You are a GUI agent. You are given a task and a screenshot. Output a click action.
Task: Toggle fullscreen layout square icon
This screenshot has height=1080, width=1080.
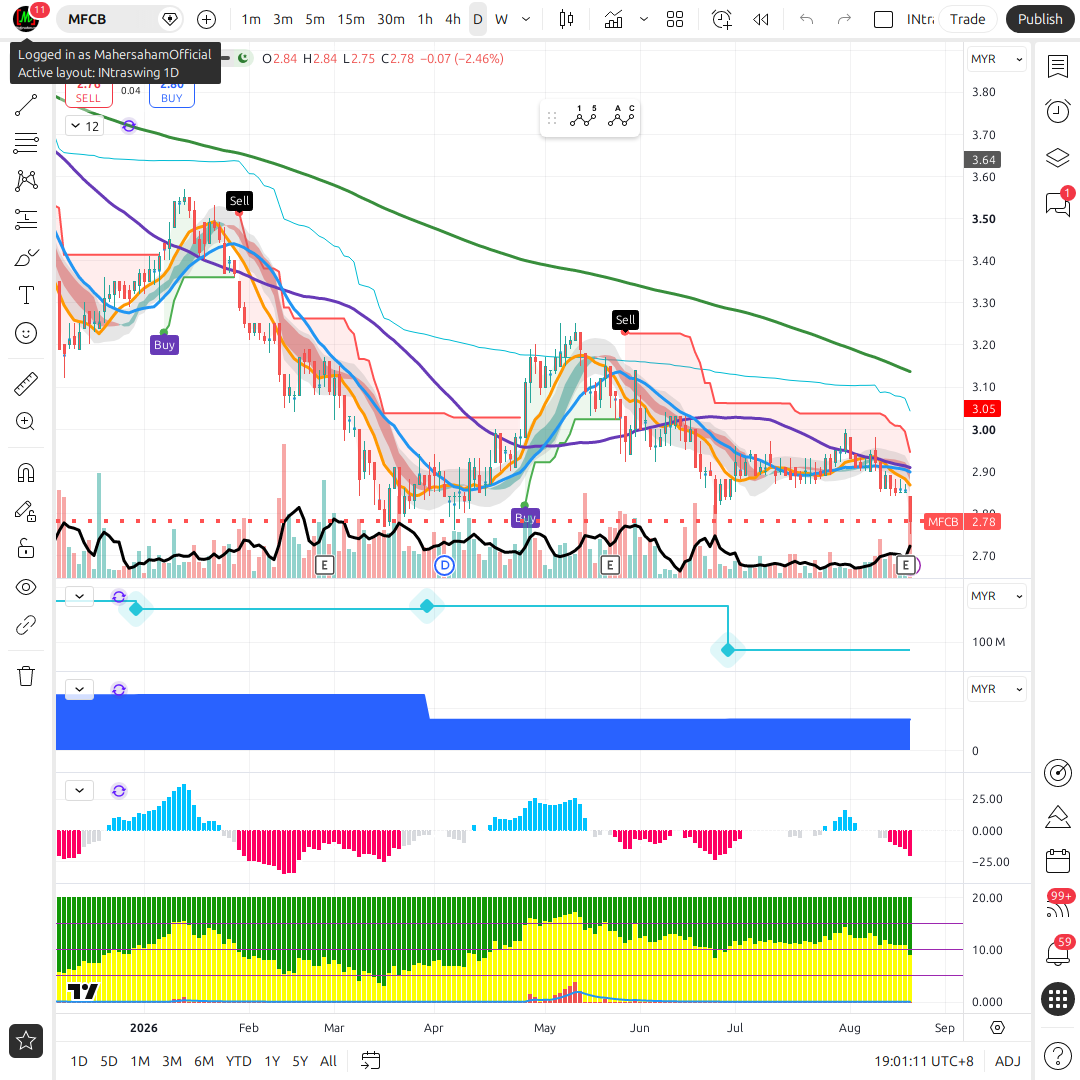pyautogui.click(x=883, y=19)
